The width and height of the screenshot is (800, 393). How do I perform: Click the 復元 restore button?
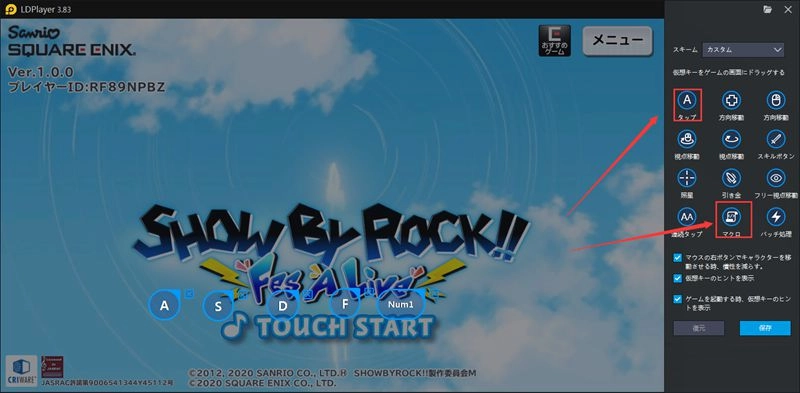click(x=698, y=328)
